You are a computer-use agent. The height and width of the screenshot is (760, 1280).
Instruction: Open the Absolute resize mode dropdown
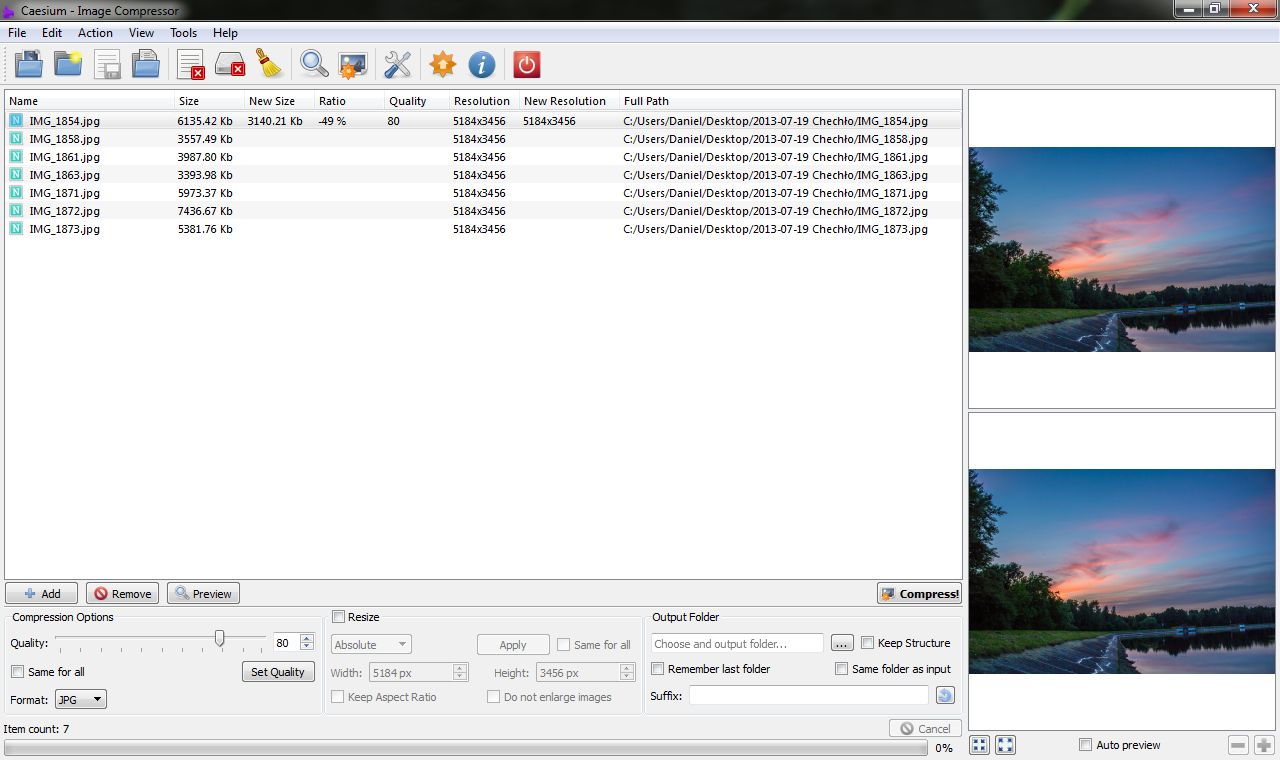371,645
